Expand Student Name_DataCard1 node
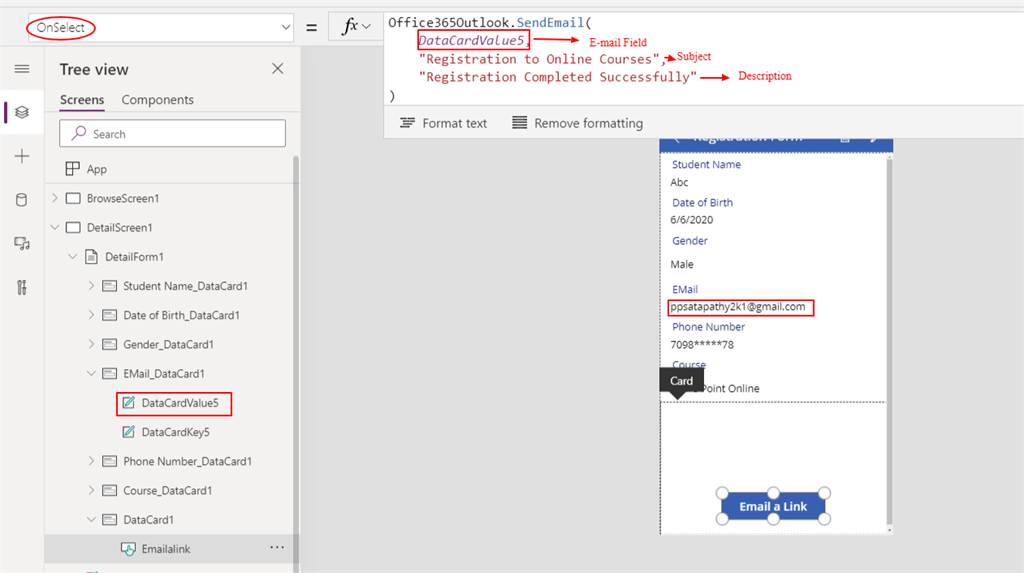 (91, 286)
